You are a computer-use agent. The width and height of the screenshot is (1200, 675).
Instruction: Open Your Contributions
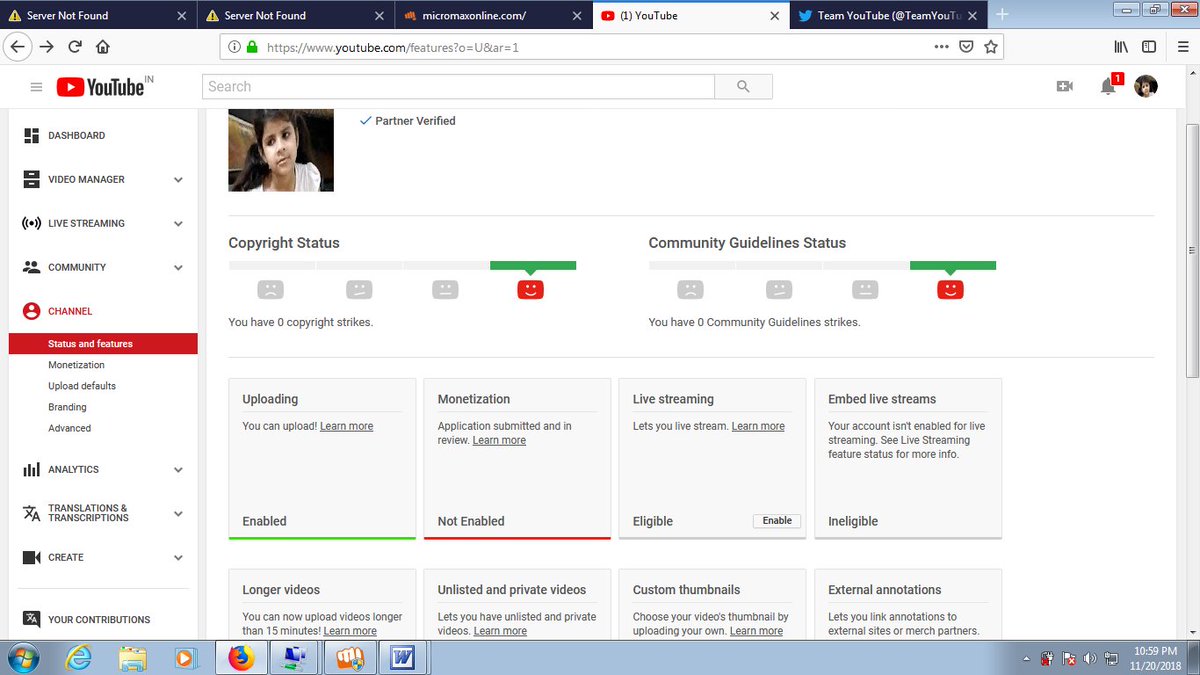[x=98, y=620]
